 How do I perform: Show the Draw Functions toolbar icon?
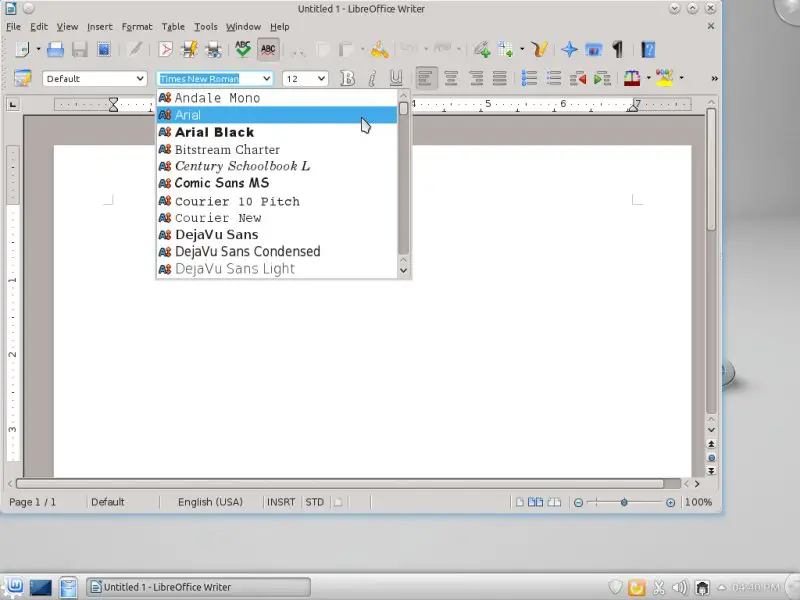(539, 49)
